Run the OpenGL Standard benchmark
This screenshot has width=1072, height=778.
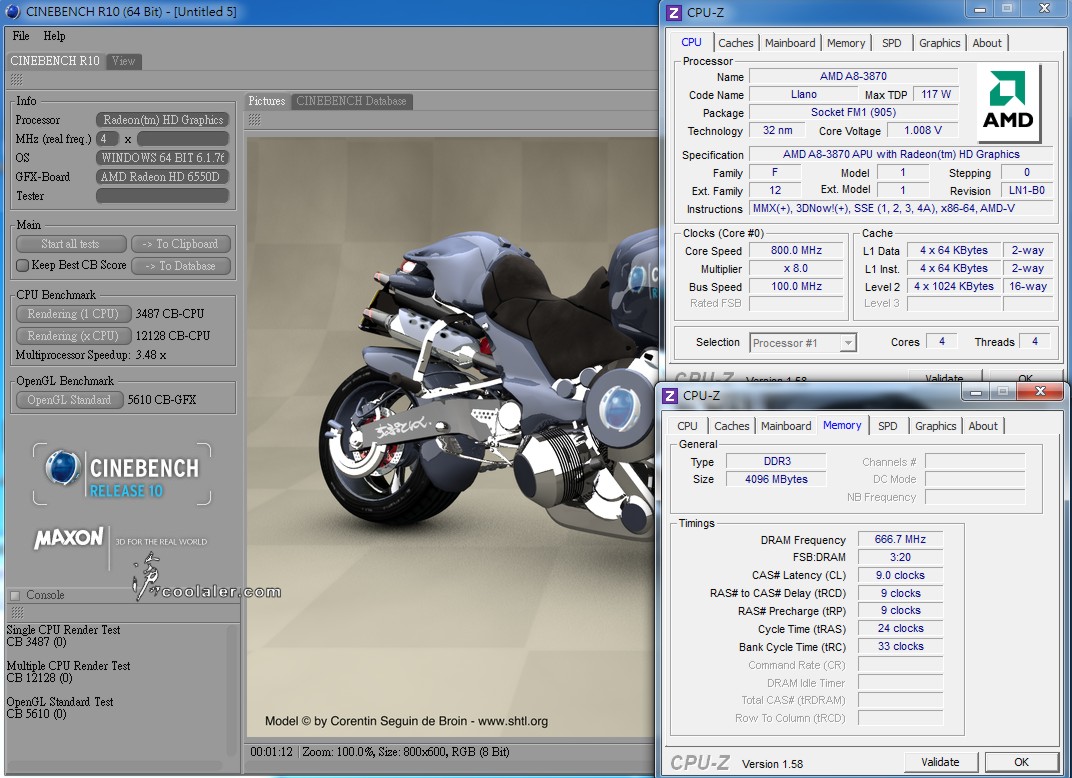pyautogui.click(x=69, y=400)
